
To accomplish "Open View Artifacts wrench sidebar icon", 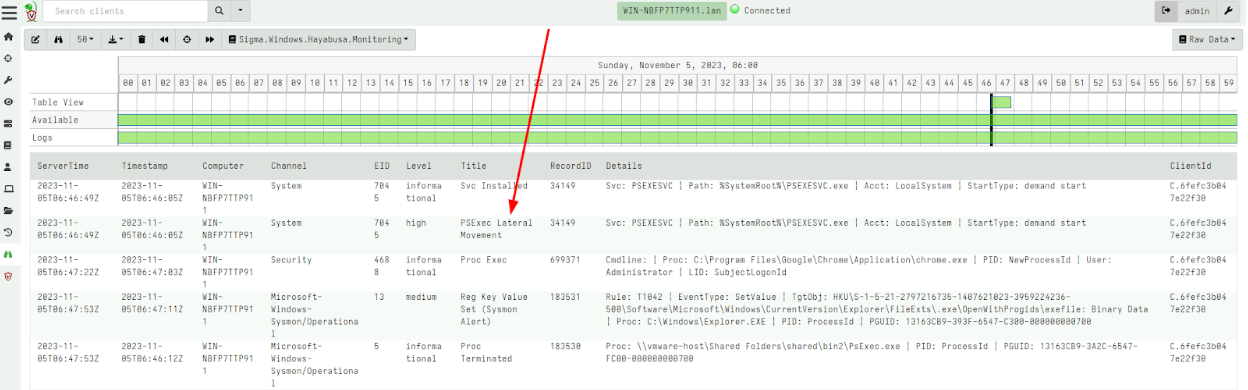I will pyautogui.click(x=9, y=80).
